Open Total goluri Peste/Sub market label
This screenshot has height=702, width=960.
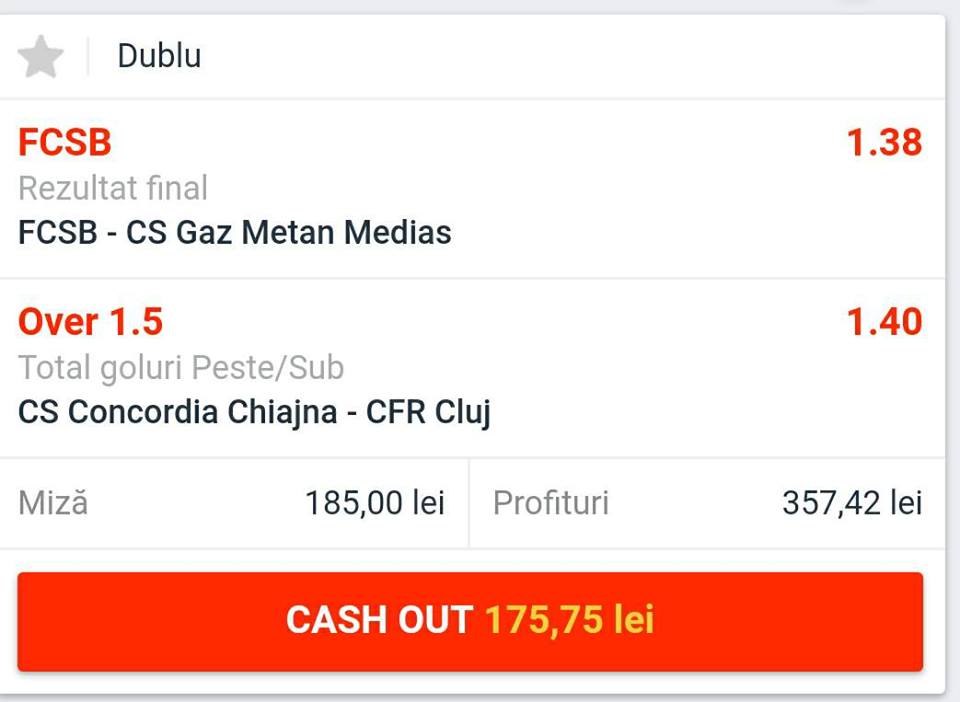(x=181, y=368)
